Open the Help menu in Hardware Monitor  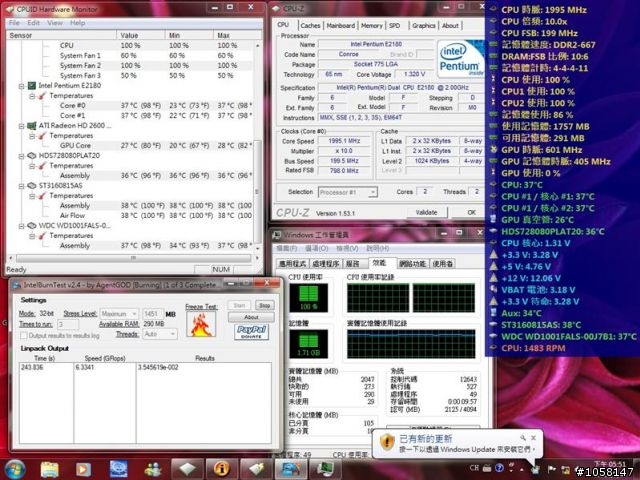pyautogui.click(x=77, y=23)
